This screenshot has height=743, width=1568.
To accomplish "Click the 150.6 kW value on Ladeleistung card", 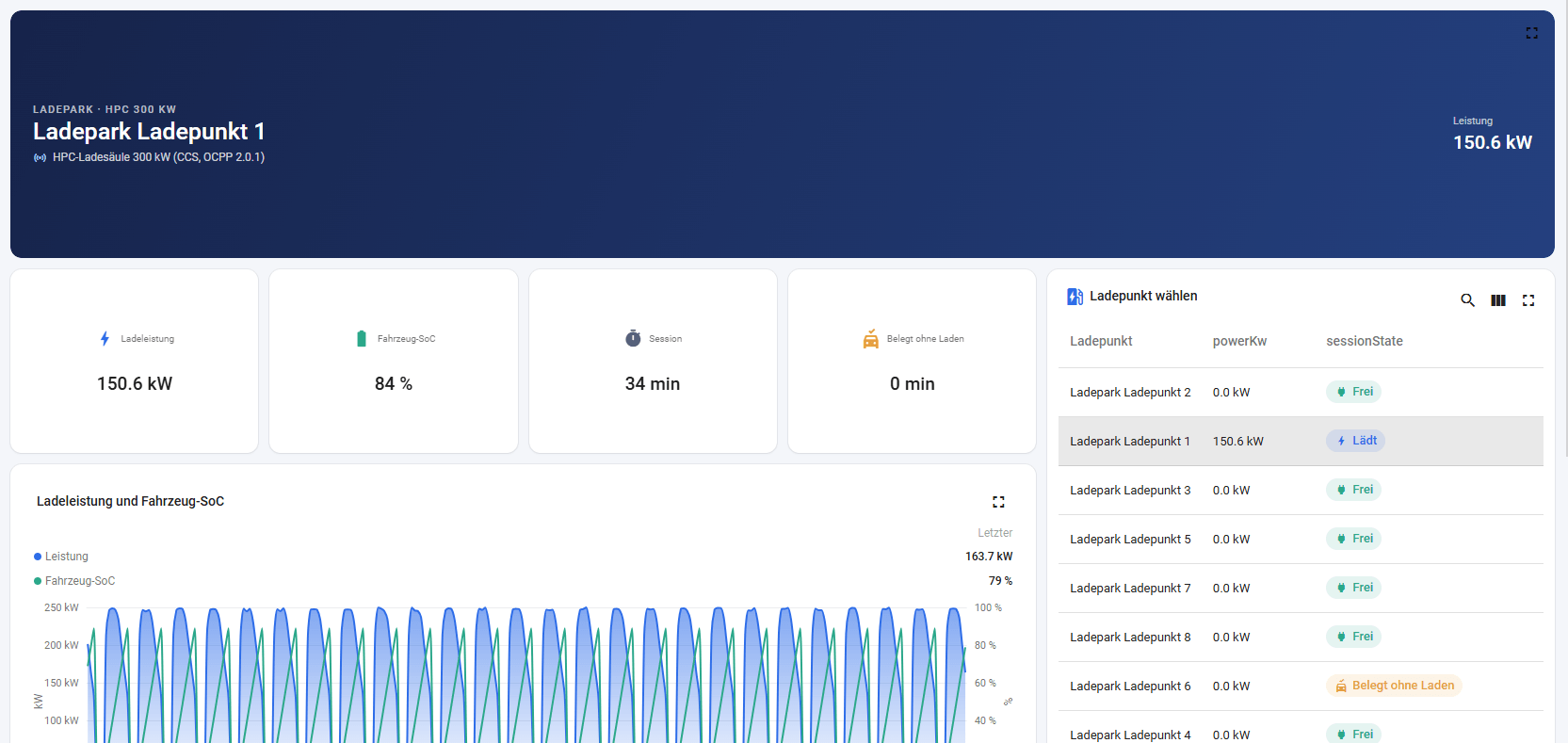I will 135,384.
